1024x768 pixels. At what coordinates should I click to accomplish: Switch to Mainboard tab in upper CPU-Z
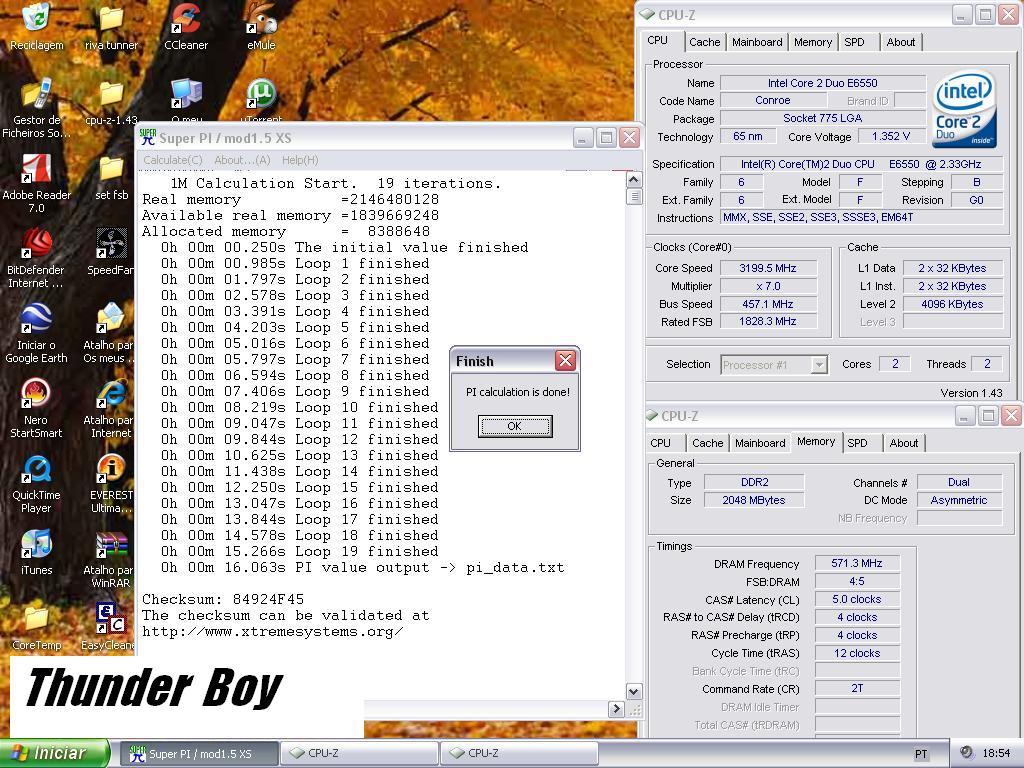(x=757, y=42)
